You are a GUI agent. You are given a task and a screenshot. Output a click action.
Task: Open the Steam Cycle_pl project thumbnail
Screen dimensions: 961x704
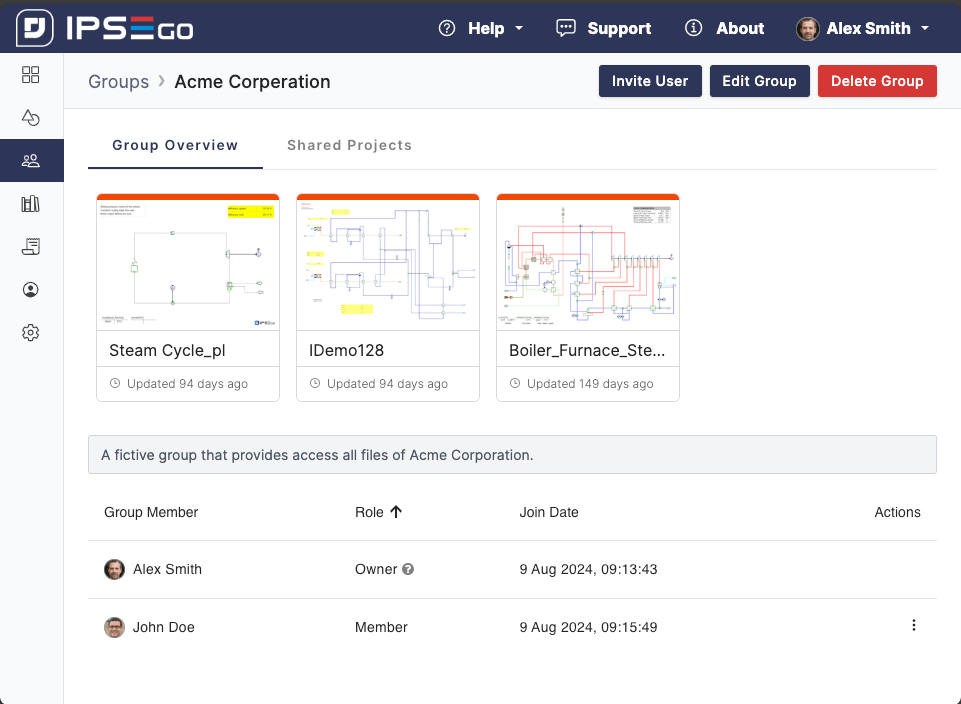(187, 262)
